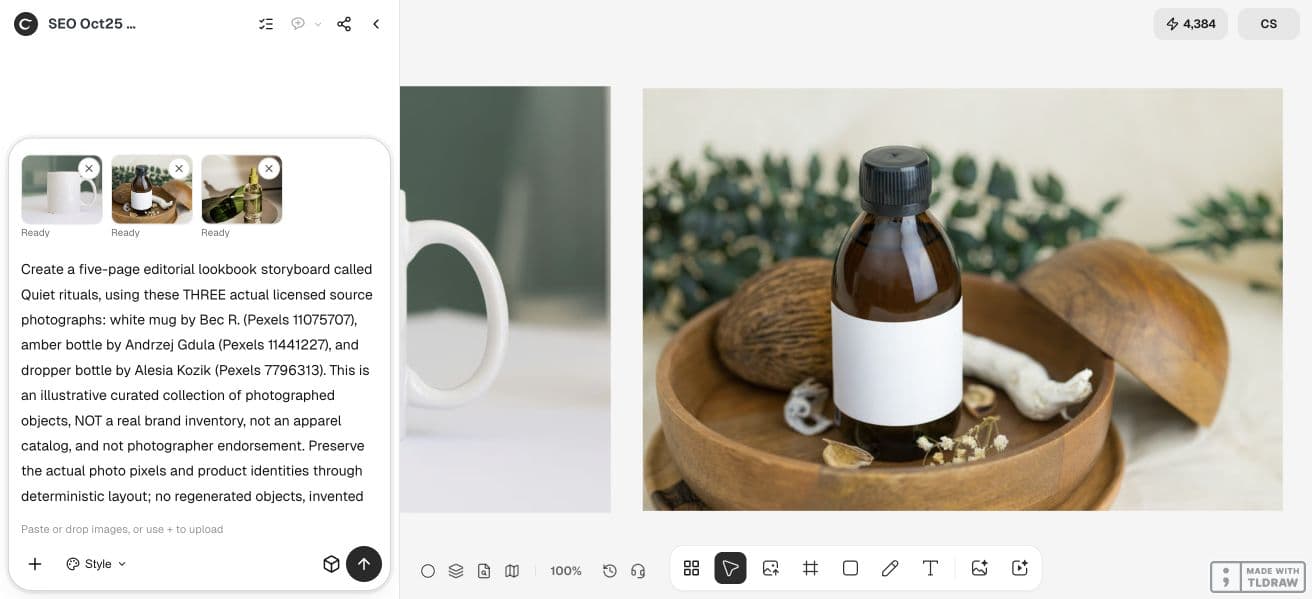Open the Style dropdown
The width and height of the screenshot is (1312, 599).
click(96, 564)
